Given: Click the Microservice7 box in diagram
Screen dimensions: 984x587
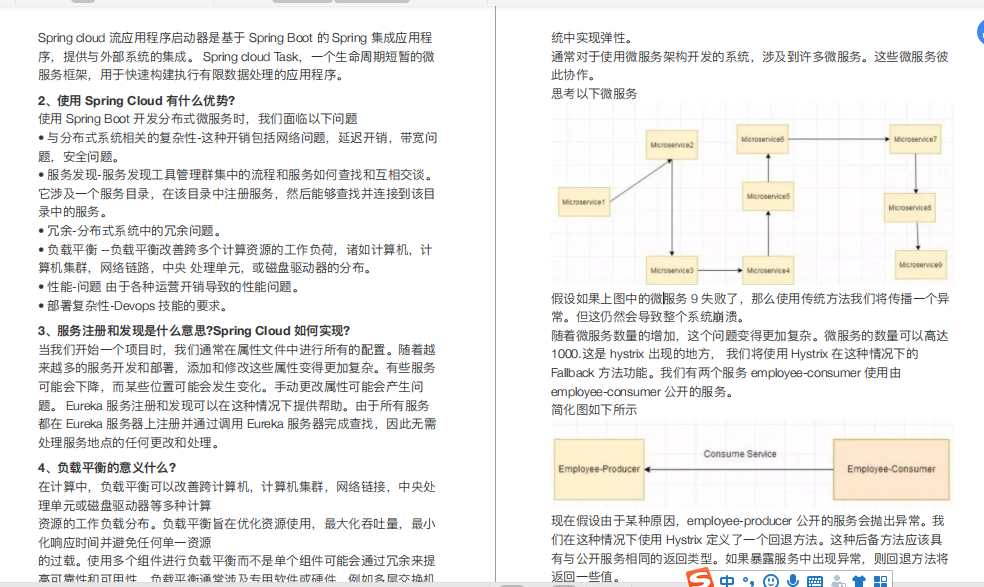Looking at the screenshot, I should pyautogui.click(x=915, y=139).
